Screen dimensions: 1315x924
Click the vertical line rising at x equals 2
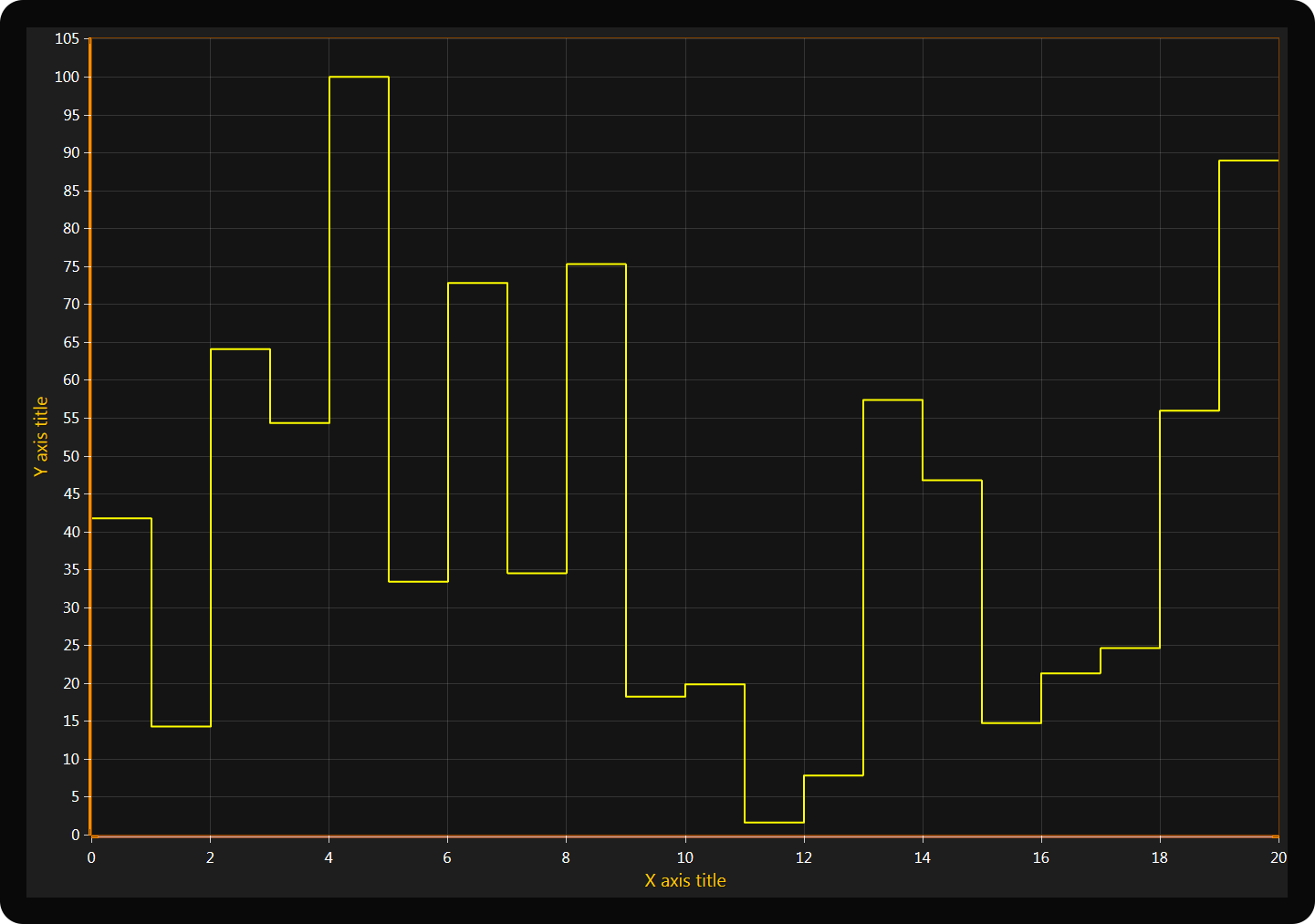(x=211, y=538)
